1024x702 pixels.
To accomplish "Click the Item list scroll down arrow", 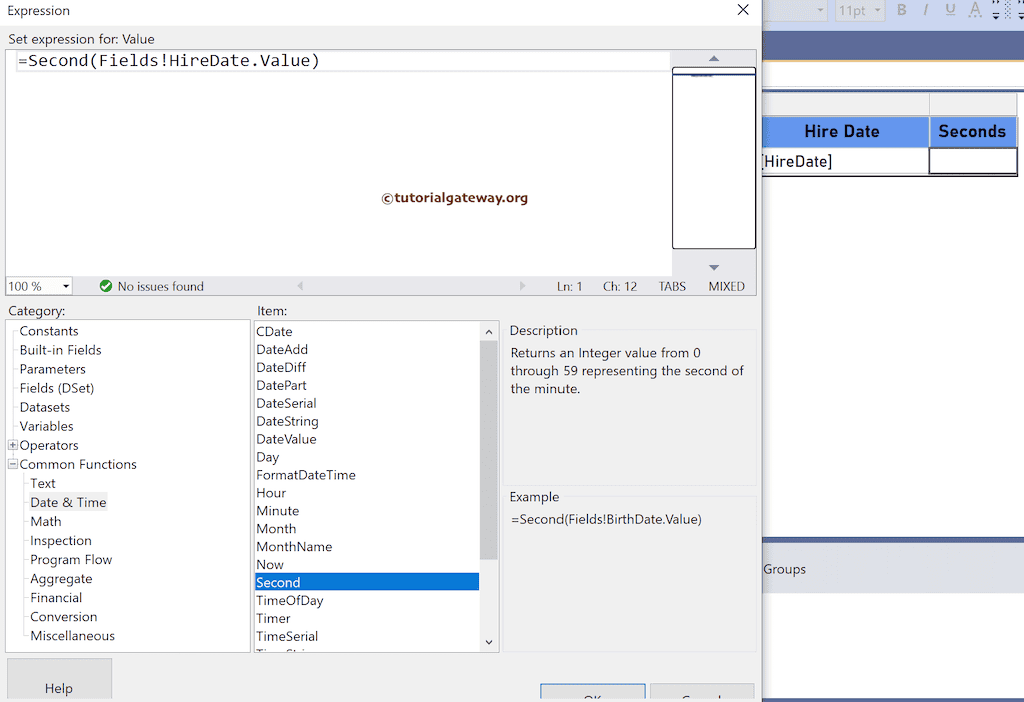I will coord(488,643).
